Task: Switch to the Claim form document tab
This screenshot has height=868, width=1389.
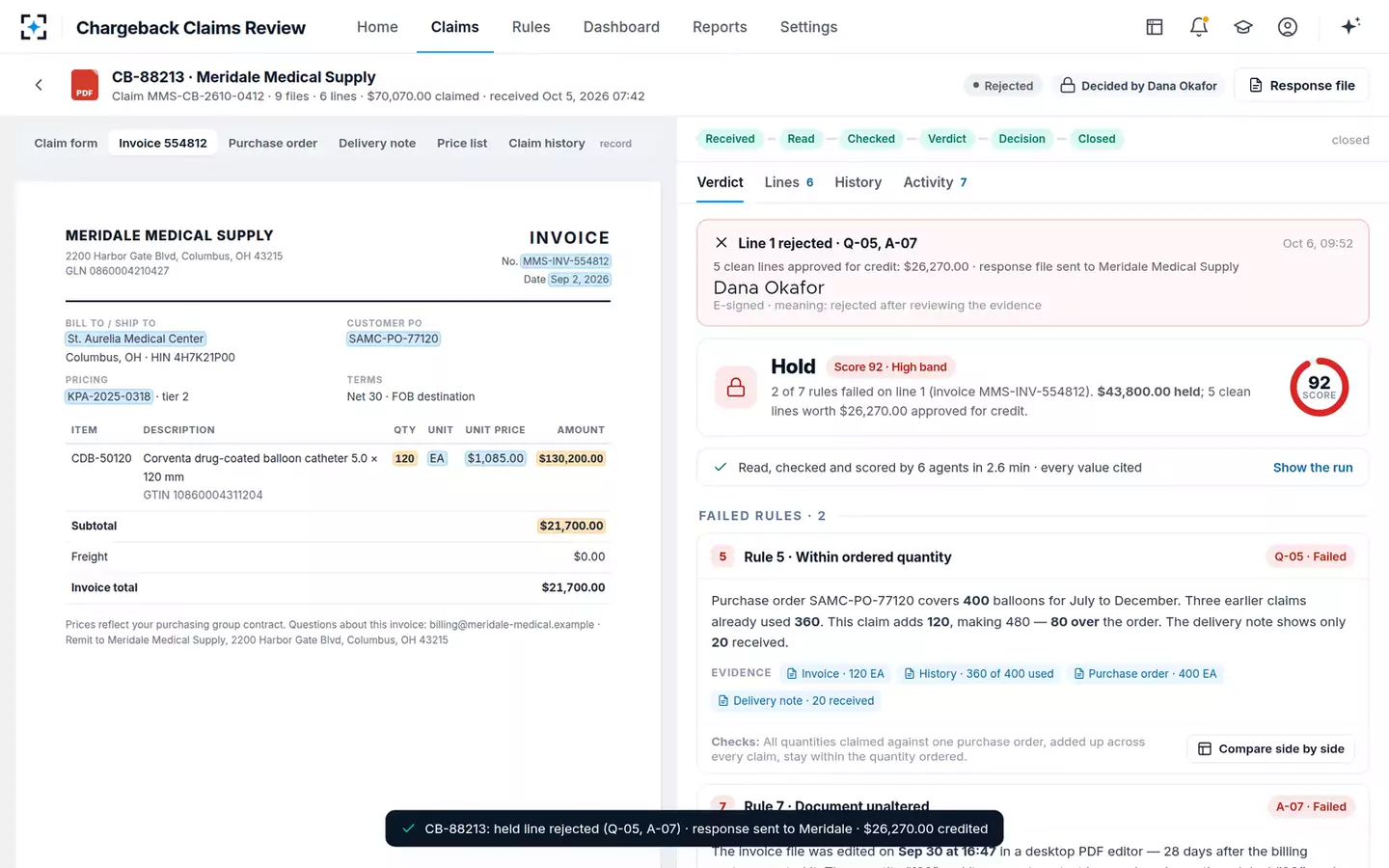Action: [x=66, y=144]
